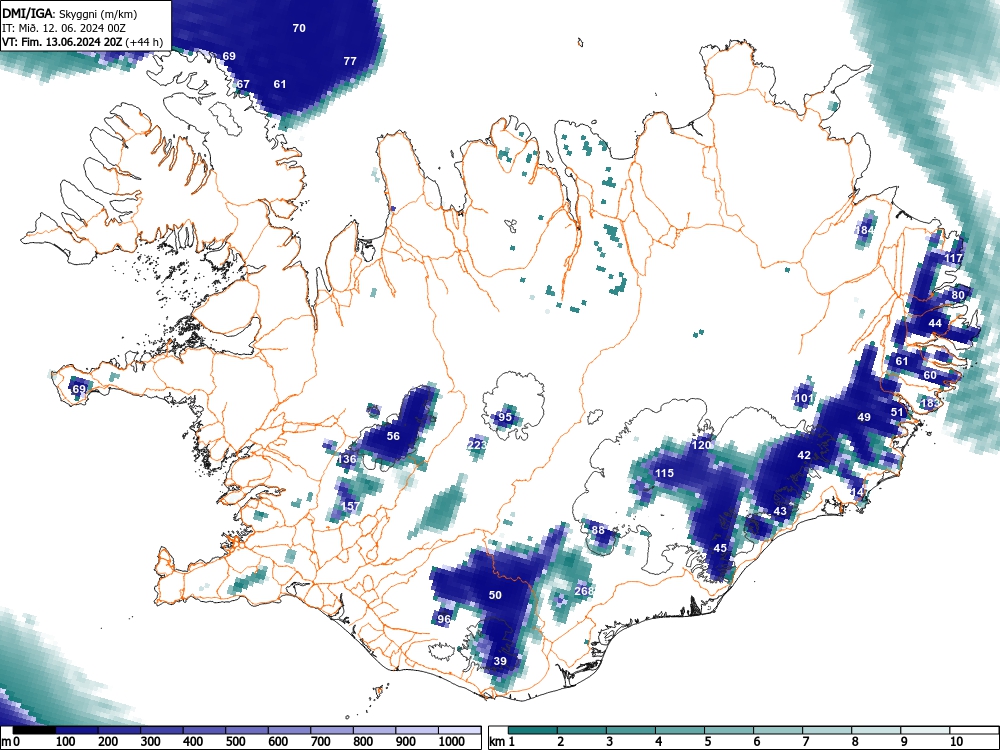Click the 300 tick label on the meter legend
The height and width of the screenshot is (750, 1000).
click(151, 742)
